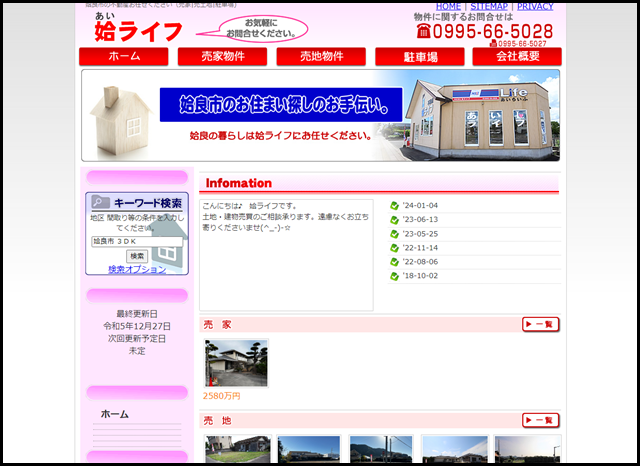Open the ホーム navigation button

[124, 56]
